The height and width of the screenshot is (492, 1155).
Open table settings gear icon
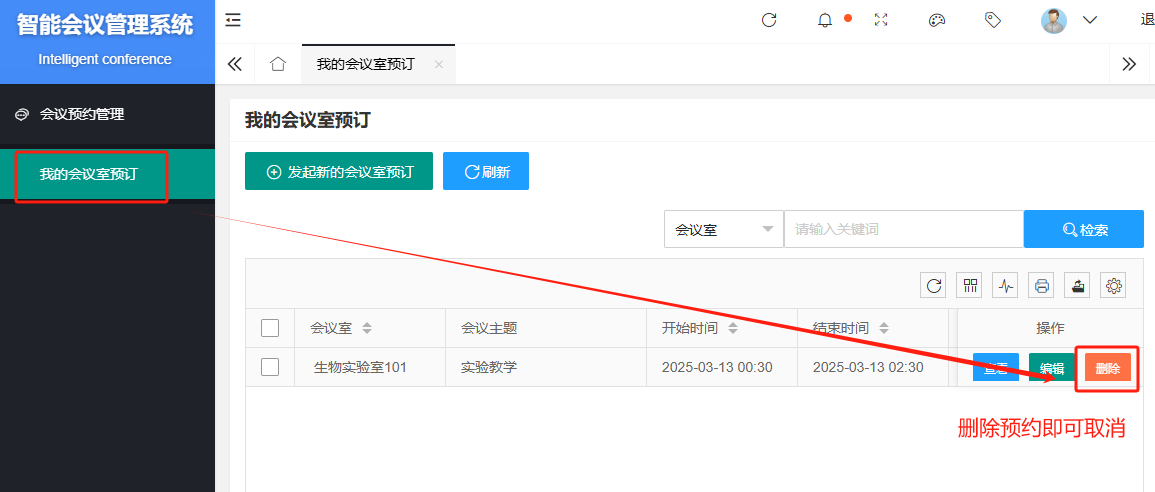[1113, 286]
